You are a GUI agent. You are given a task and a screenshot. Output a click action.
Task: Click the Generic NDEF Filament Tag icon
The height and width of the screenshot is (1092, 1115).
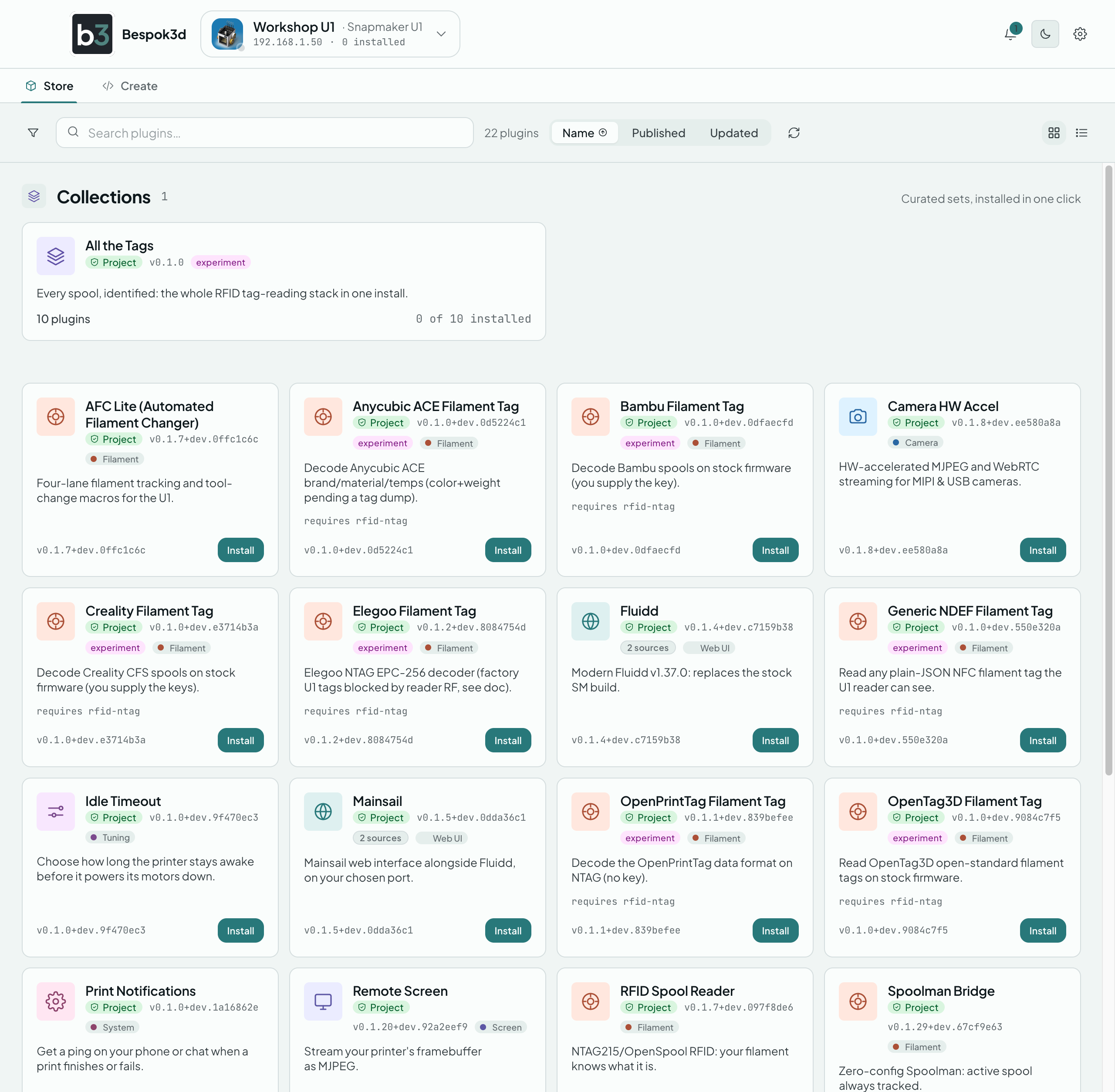[858, 621]
